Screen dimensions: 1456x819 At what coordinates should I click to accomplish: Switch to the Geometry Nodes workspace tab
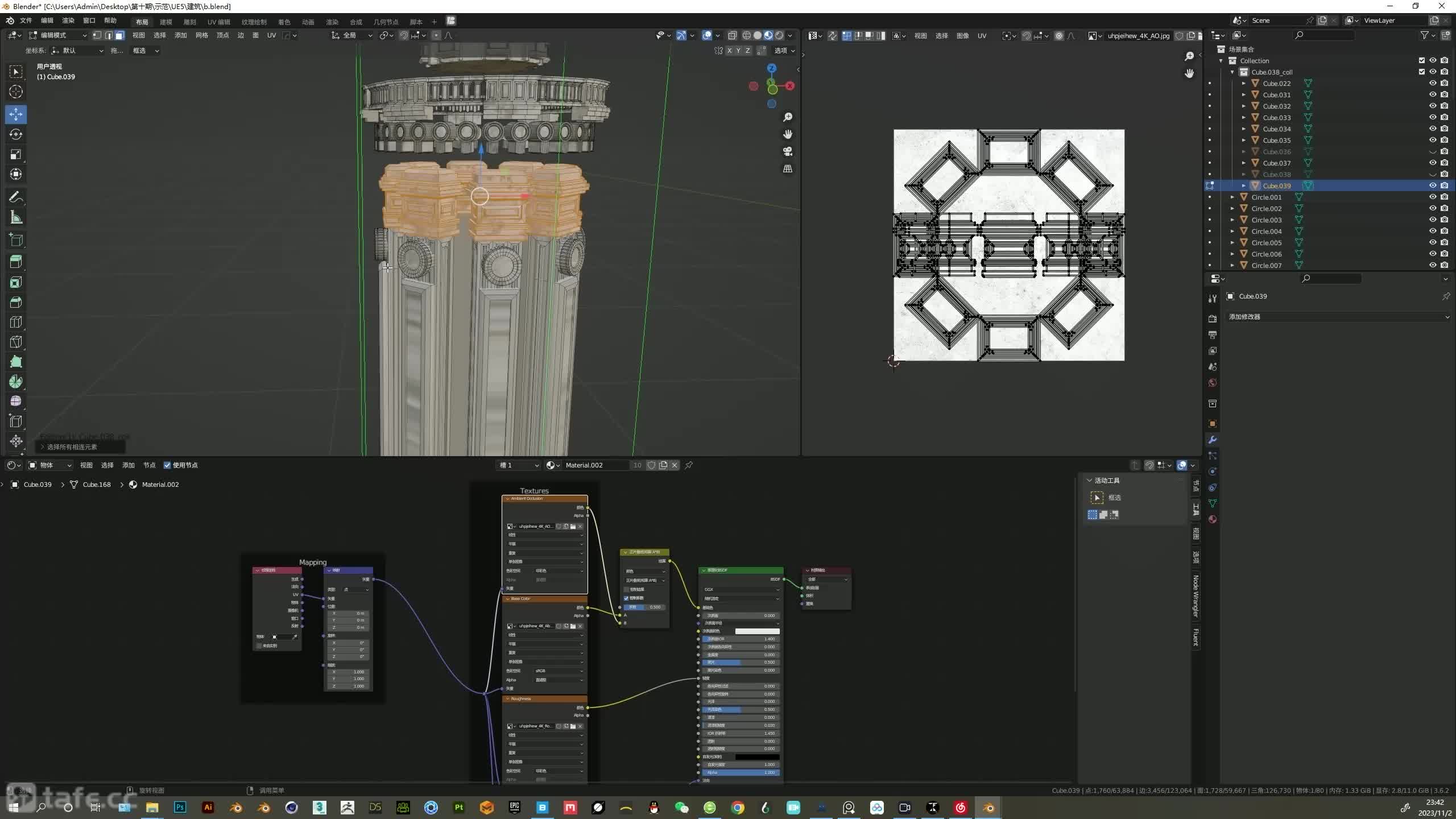click(386, 22)
